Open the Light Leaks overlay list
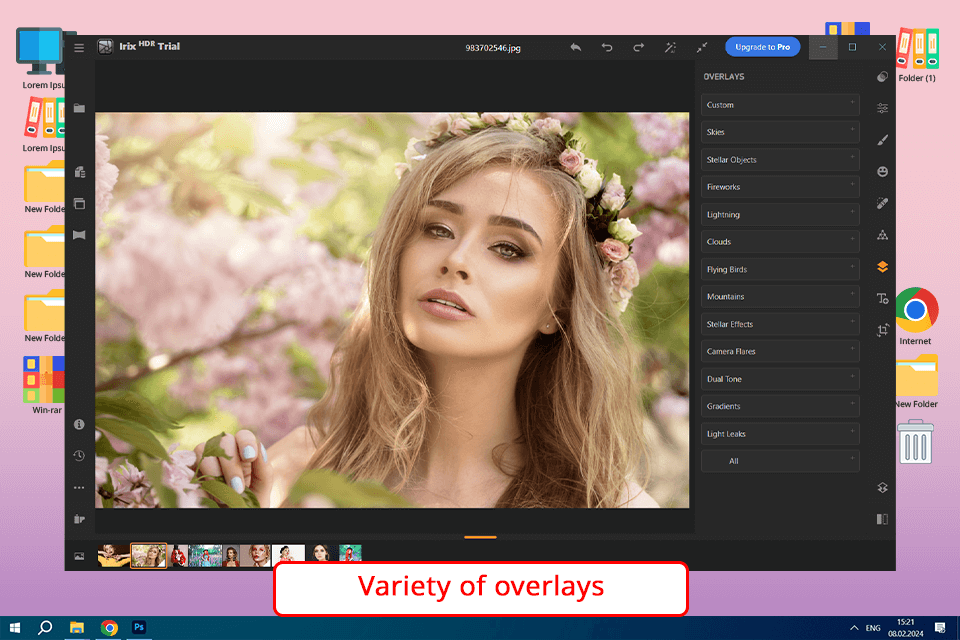The height and width of the screenshot is (640, 960). point(780,434)
